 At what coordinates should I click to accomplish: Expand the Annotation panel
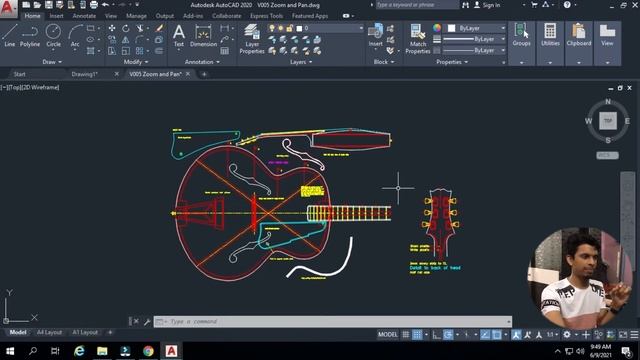click(x=202, y=62)
